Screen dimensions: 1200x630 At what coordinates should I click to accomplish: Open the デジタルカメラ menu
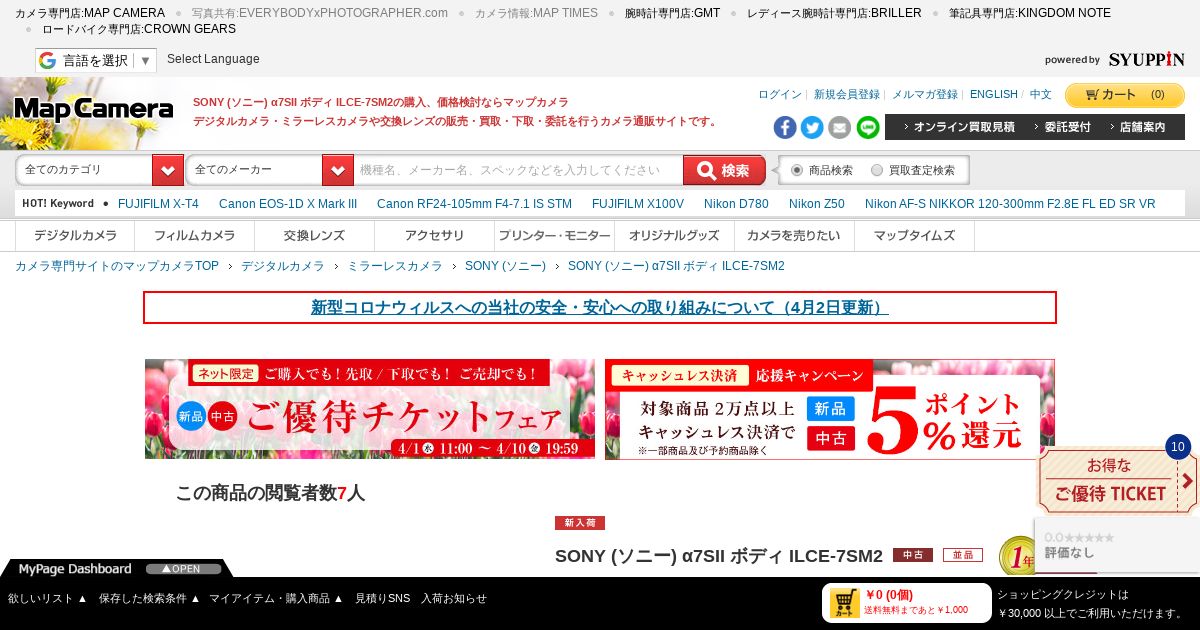coord(75,236)
